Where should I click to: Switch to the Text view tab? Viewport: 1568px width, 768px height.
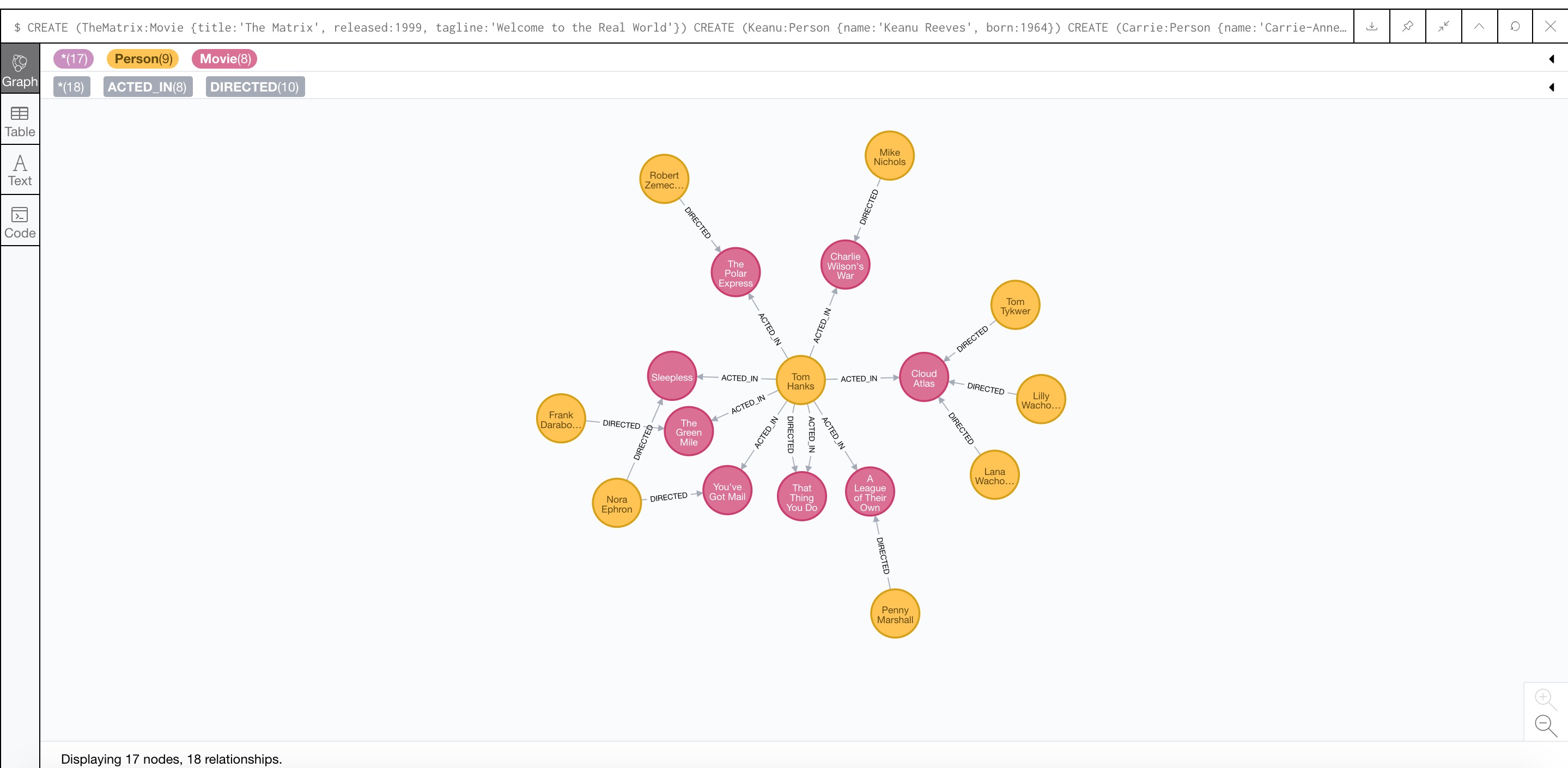[x=19, y=170]
